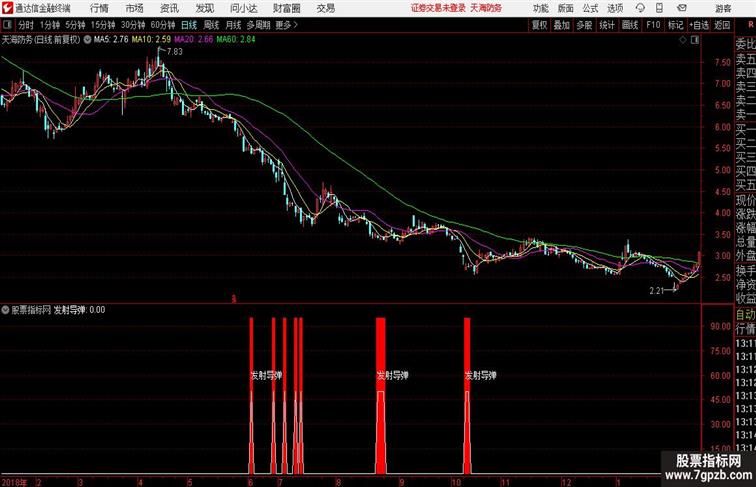The height and width of the screenshot is (487, 756).
Task: Select the 周线 weekly period tab
Action: point(211,25)
